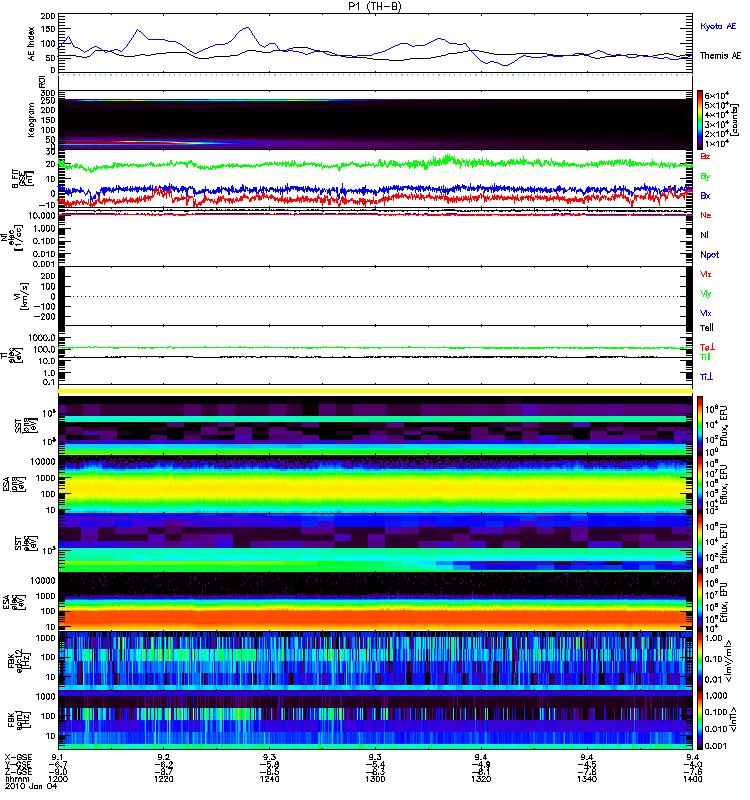Click inside the ESA electrons spectrogram panel
750x800 pixels.
click(375, 602)
